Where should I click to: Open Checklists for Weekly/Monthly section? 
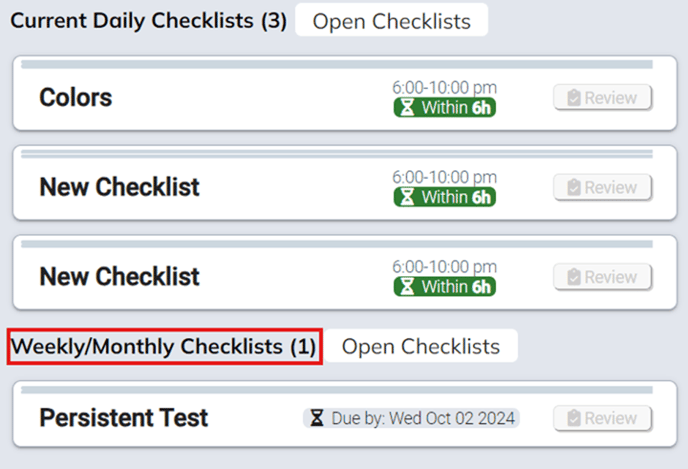[420, 346]
